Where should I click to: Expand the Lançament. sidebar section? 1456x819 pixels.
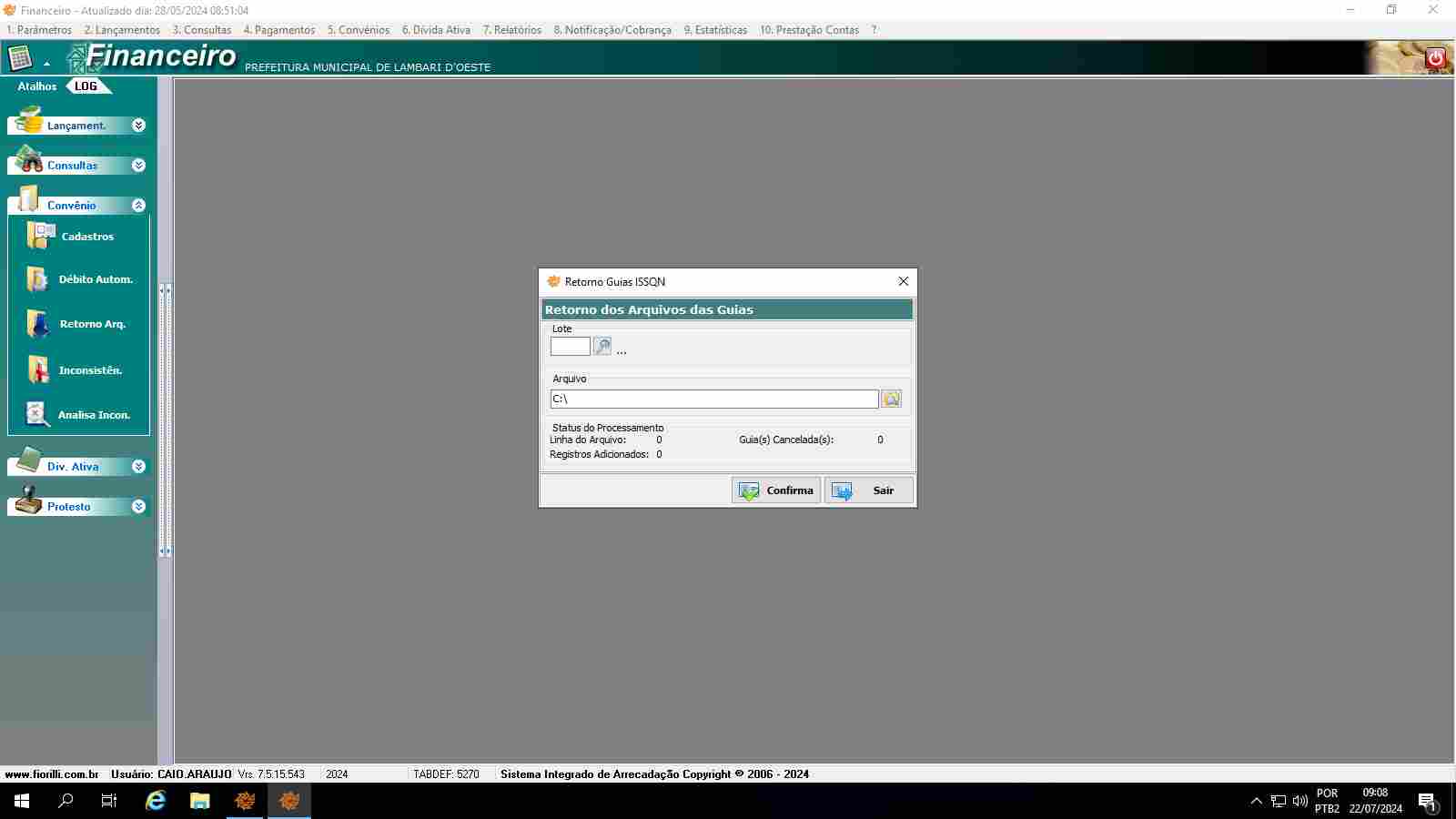pyautogui.click(x=138, y=126)
